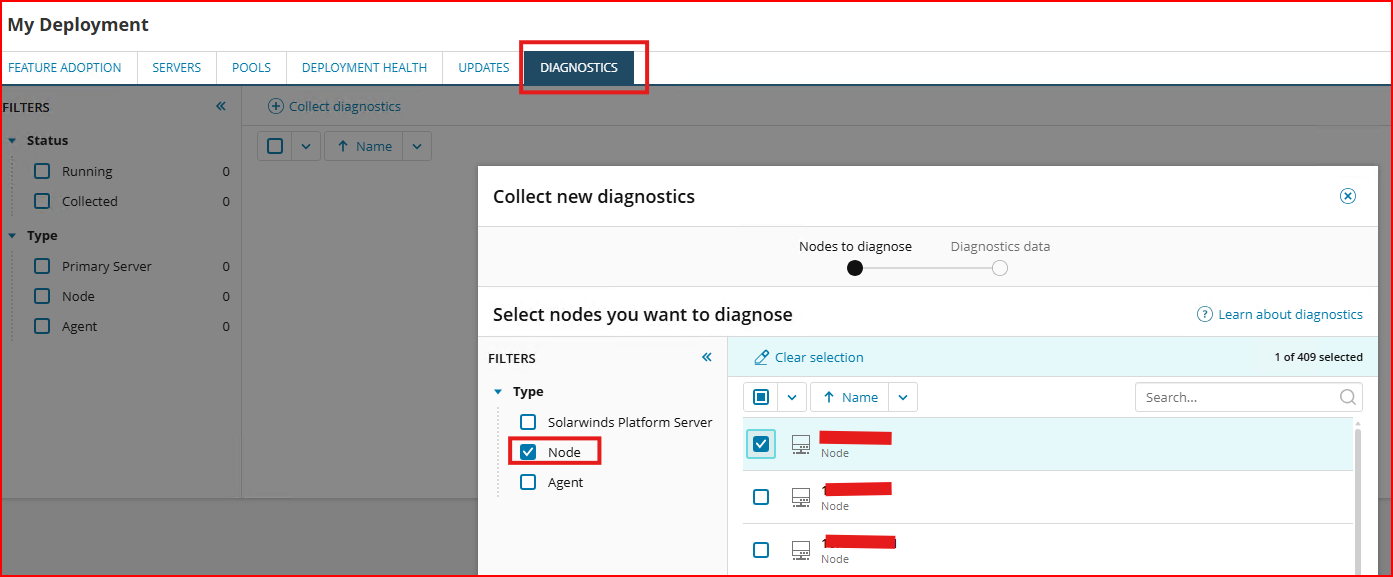
Task: Toggle the sort direction arrow beside Name
Action: [828, 397]
